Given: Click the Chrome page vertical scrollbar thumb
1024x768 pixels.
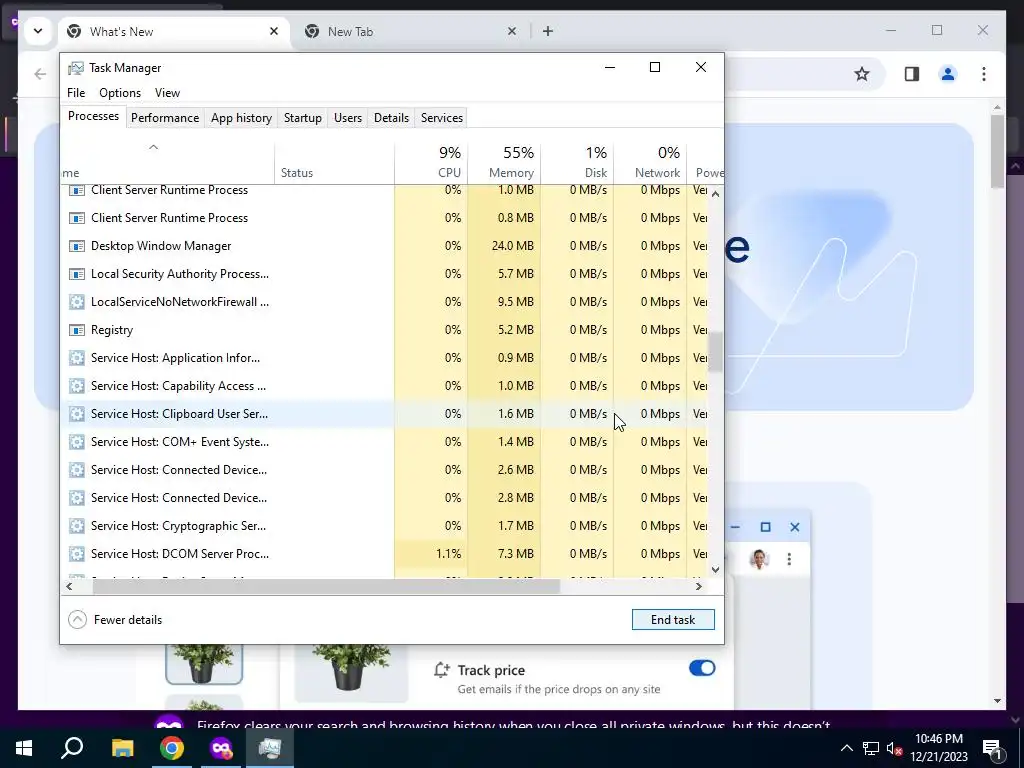Looking at the screenshot, I should 997,152.
